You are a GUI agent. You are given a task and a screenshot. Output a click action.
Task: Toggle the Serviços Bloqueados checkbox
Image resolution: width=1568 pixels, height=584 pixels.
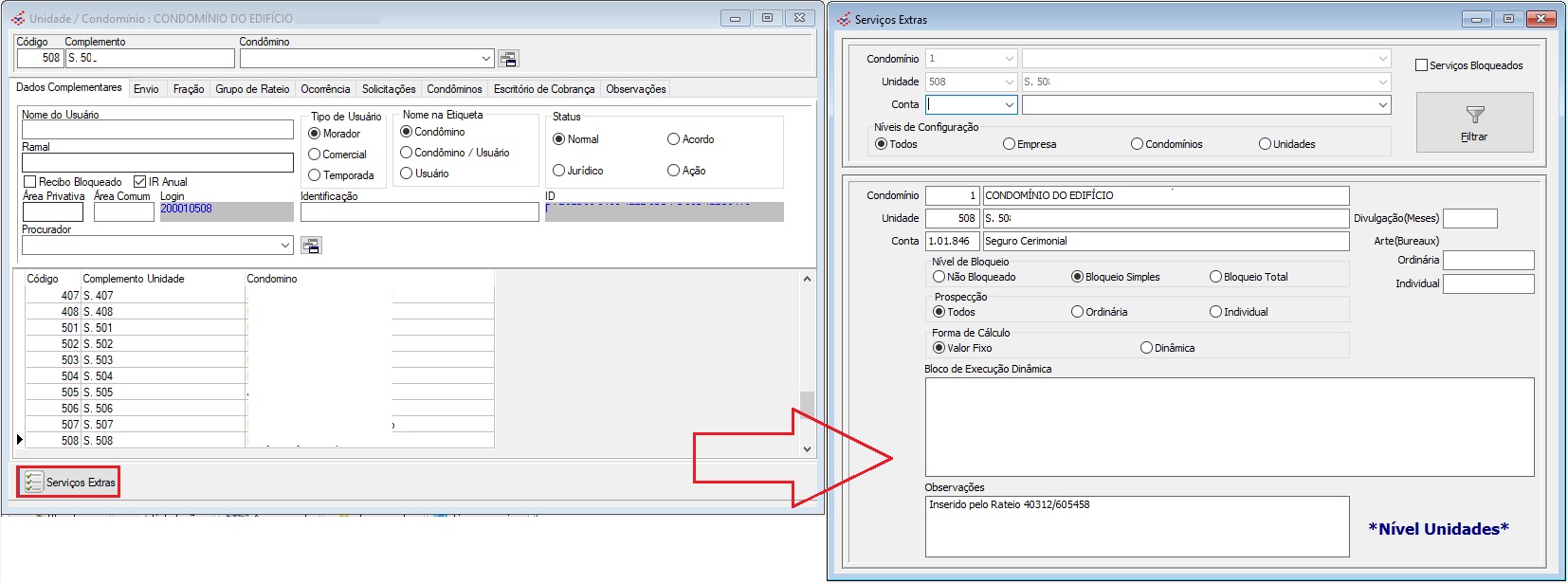(1421, 65)
